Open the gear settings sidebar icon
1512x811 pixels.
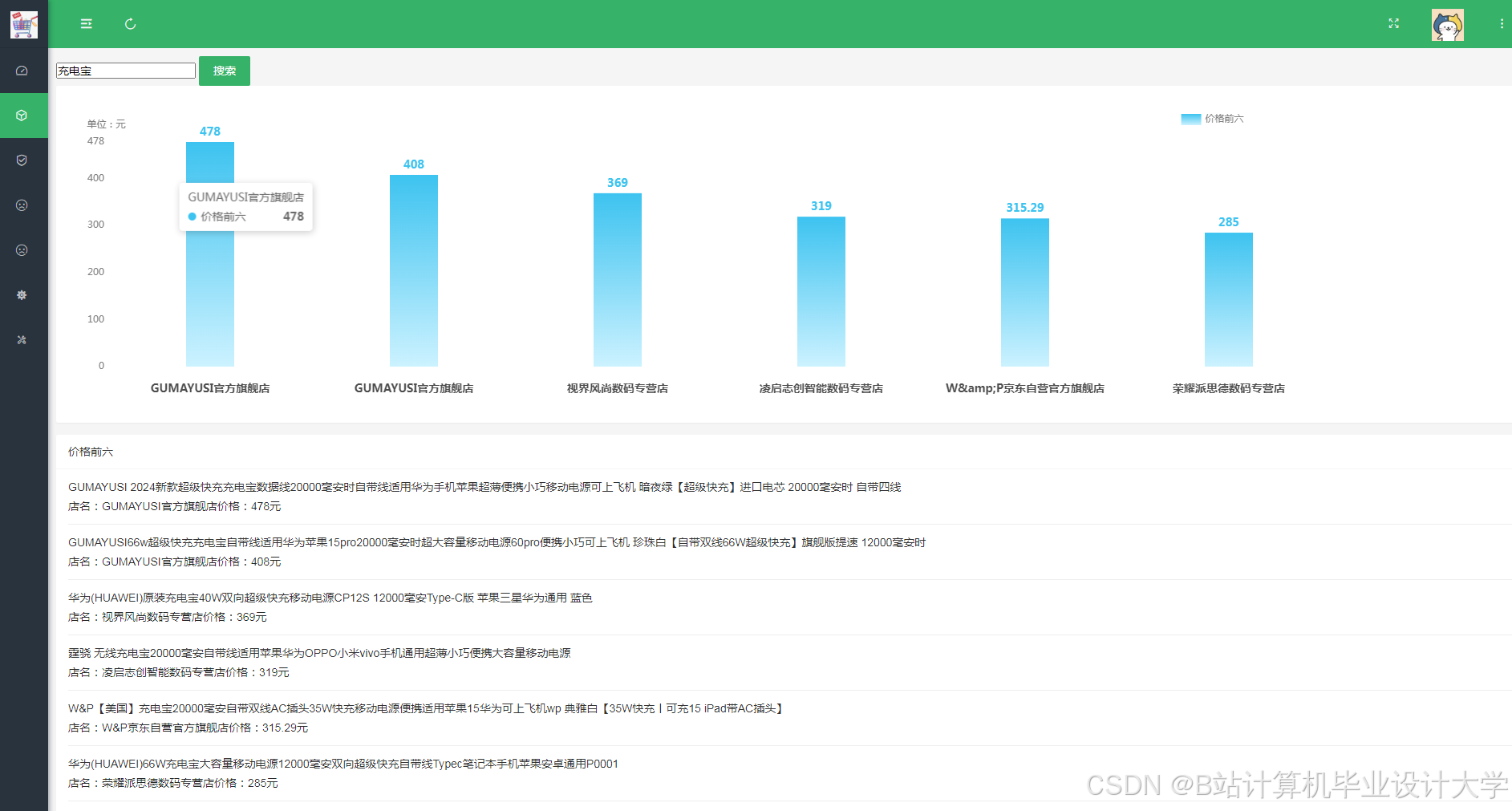pyautogui.click(x=22, y=295)
